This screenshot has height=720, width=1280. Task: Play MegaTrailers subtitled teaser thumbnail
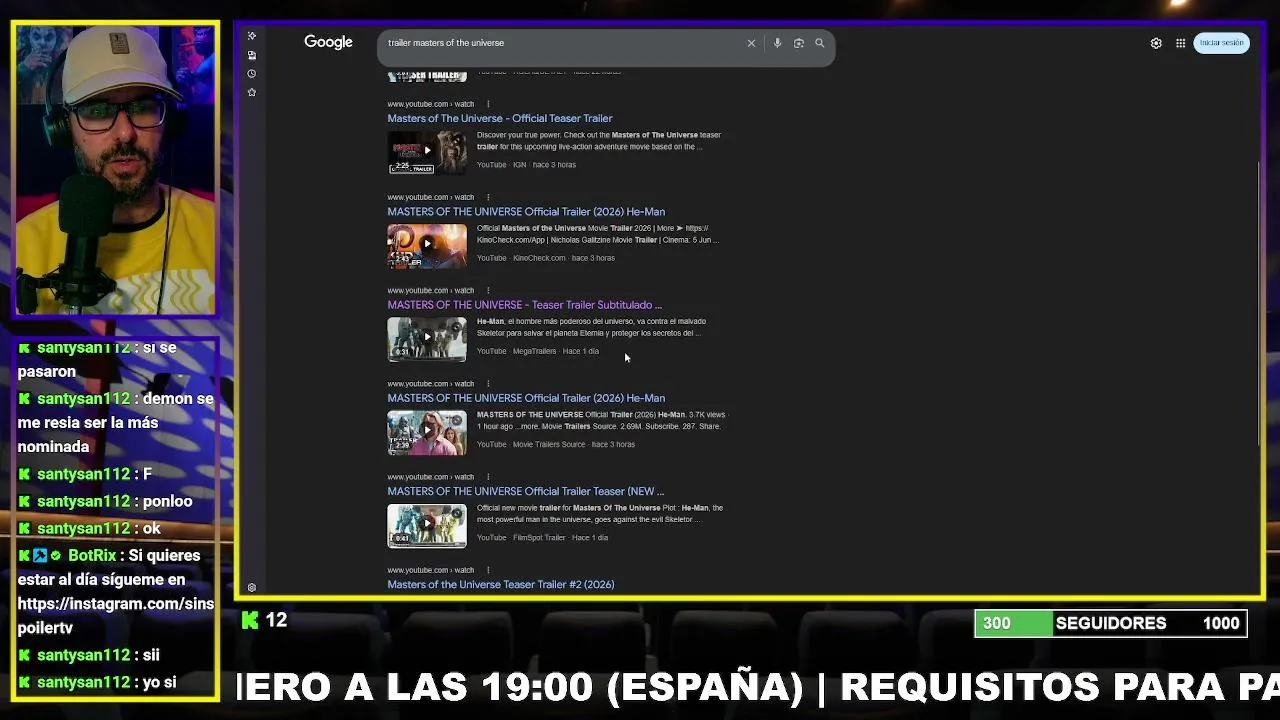tap(427, 338)
